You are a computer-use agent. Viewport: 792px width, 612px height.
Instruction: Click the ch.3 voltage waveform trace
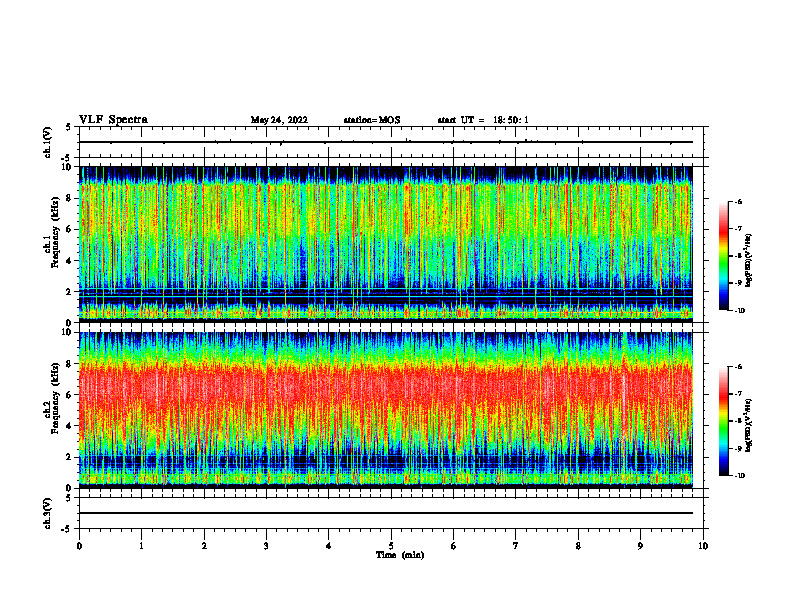386,513
